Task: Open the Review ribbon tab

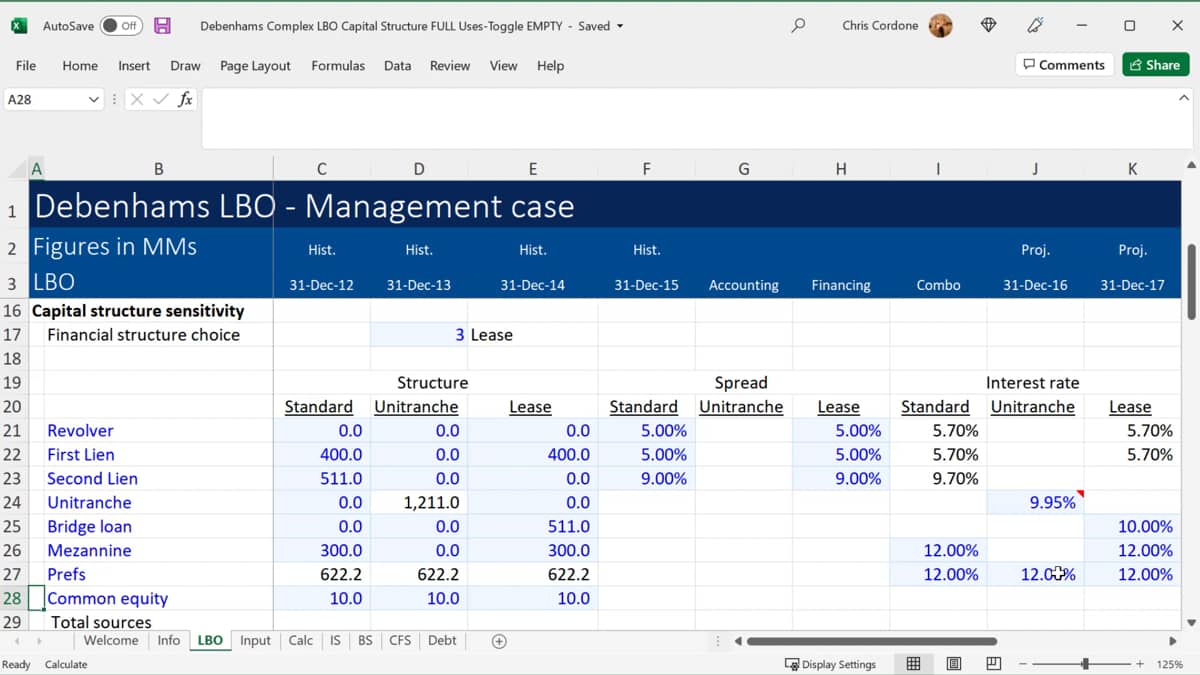Action: (x=450, y=66)
